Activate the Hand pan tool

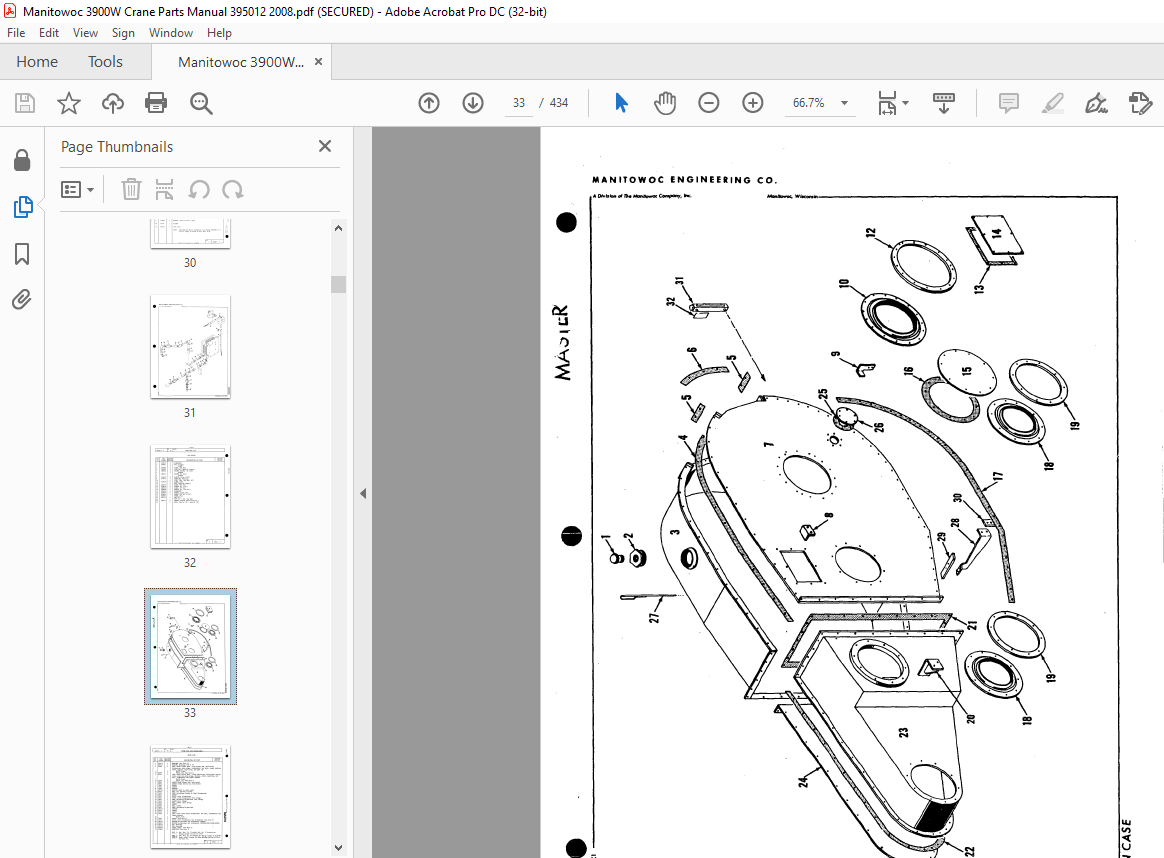pos(665,103)
